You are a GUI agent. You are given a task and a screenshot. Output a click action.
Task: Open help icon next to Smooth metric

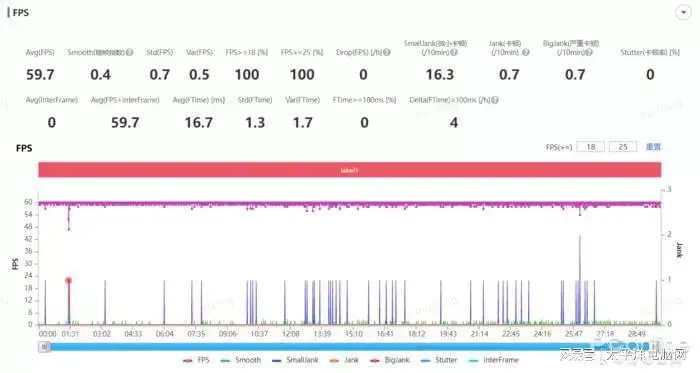(x=129, y=53)
